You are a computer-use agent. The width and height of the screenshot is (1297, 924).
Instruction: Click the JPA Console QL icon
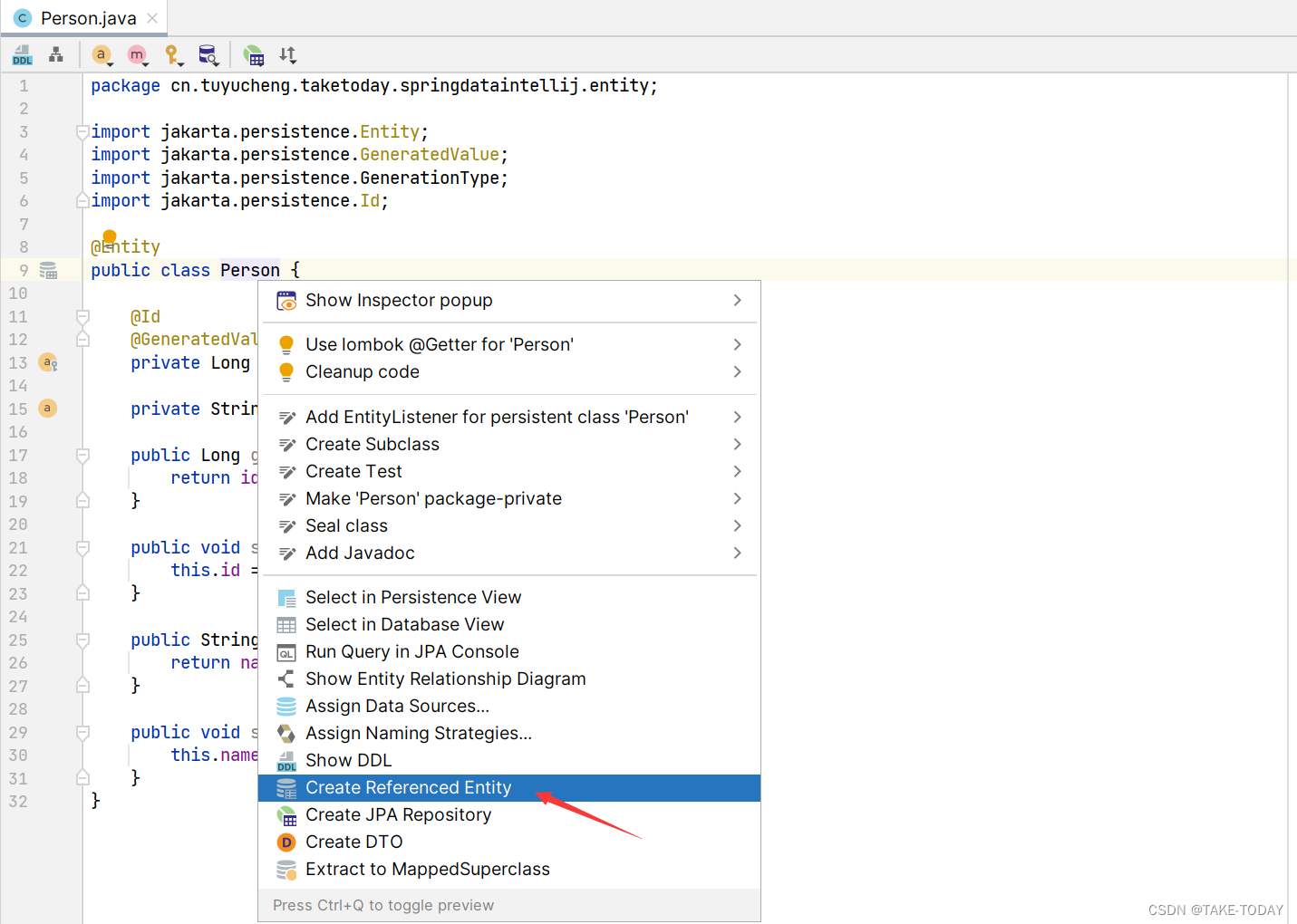pyautogui.click(x=286, y=652)
